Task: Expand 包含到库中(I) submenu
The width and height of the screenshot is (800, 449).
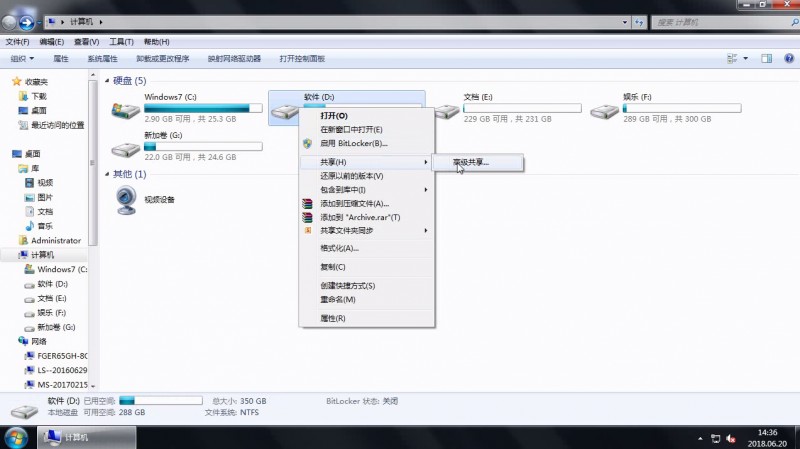Action: (x=366, y=190)
